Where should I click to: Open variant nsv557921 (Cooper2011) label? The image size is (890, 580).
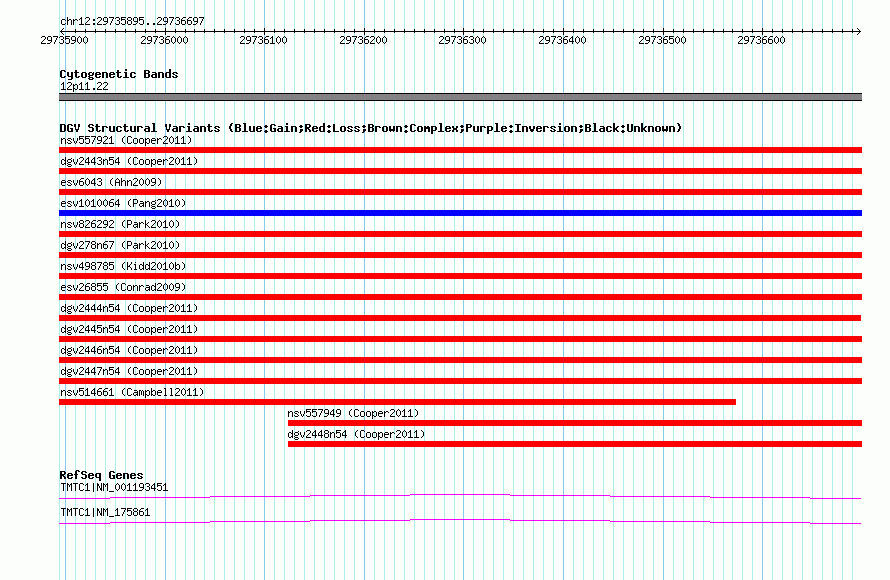coord(126,140)
